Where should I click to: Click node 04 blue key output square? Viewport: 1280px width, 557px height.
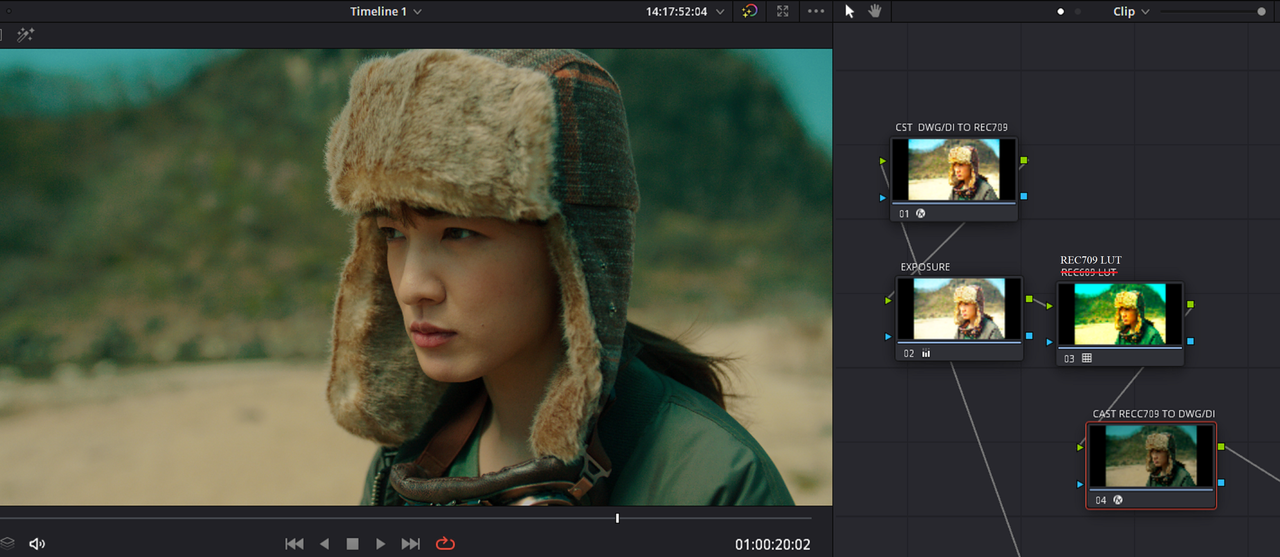(x=1221, y=483)
